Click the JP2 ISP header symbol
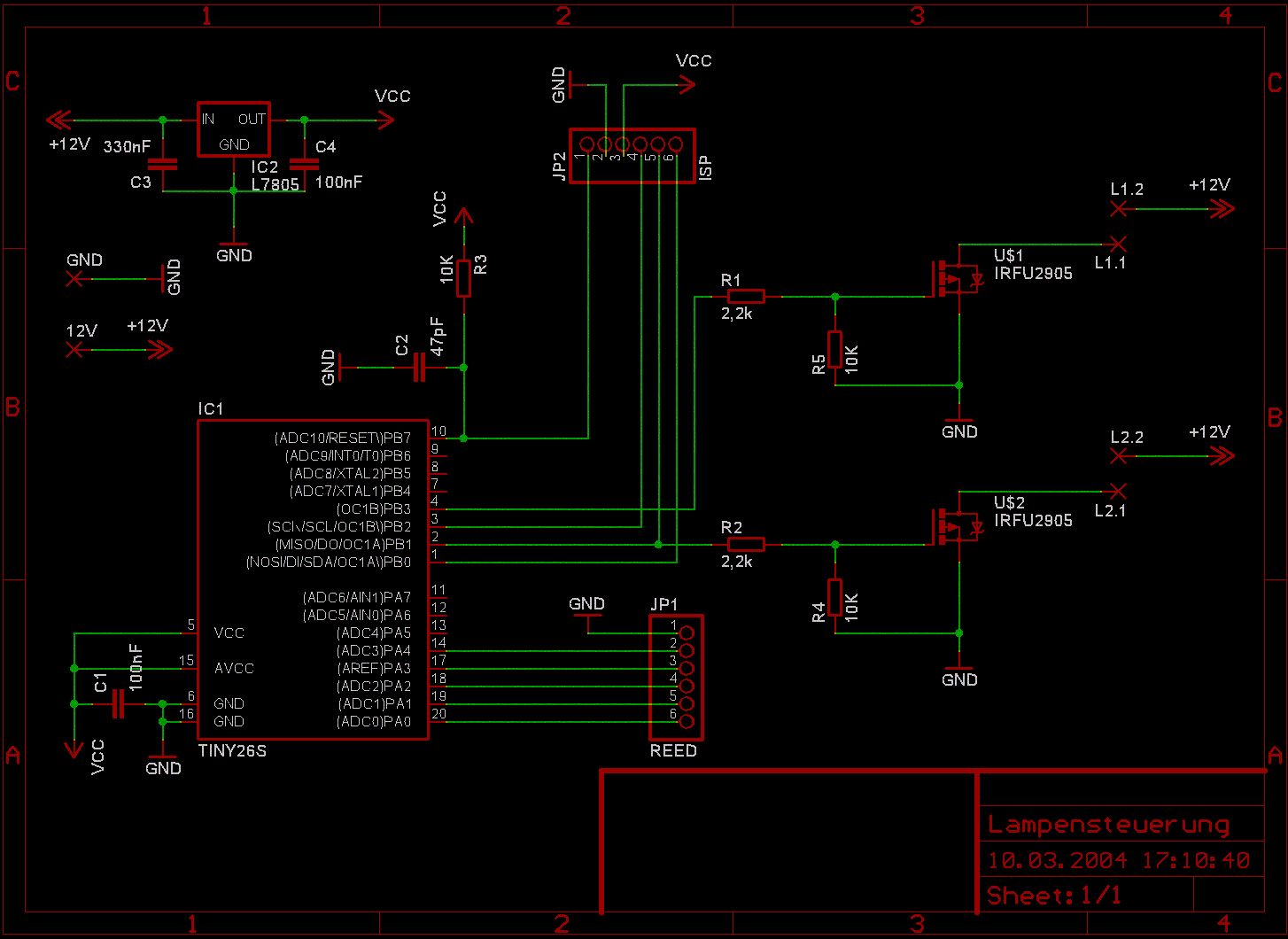Screen dimensions: 1288x939 click(632, 156)
